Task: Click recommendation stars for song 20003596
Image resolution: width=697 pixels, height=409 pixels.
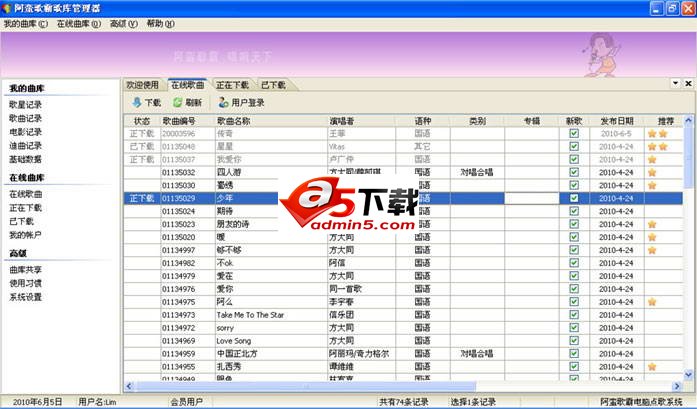Action: click(x=657, y=133)
